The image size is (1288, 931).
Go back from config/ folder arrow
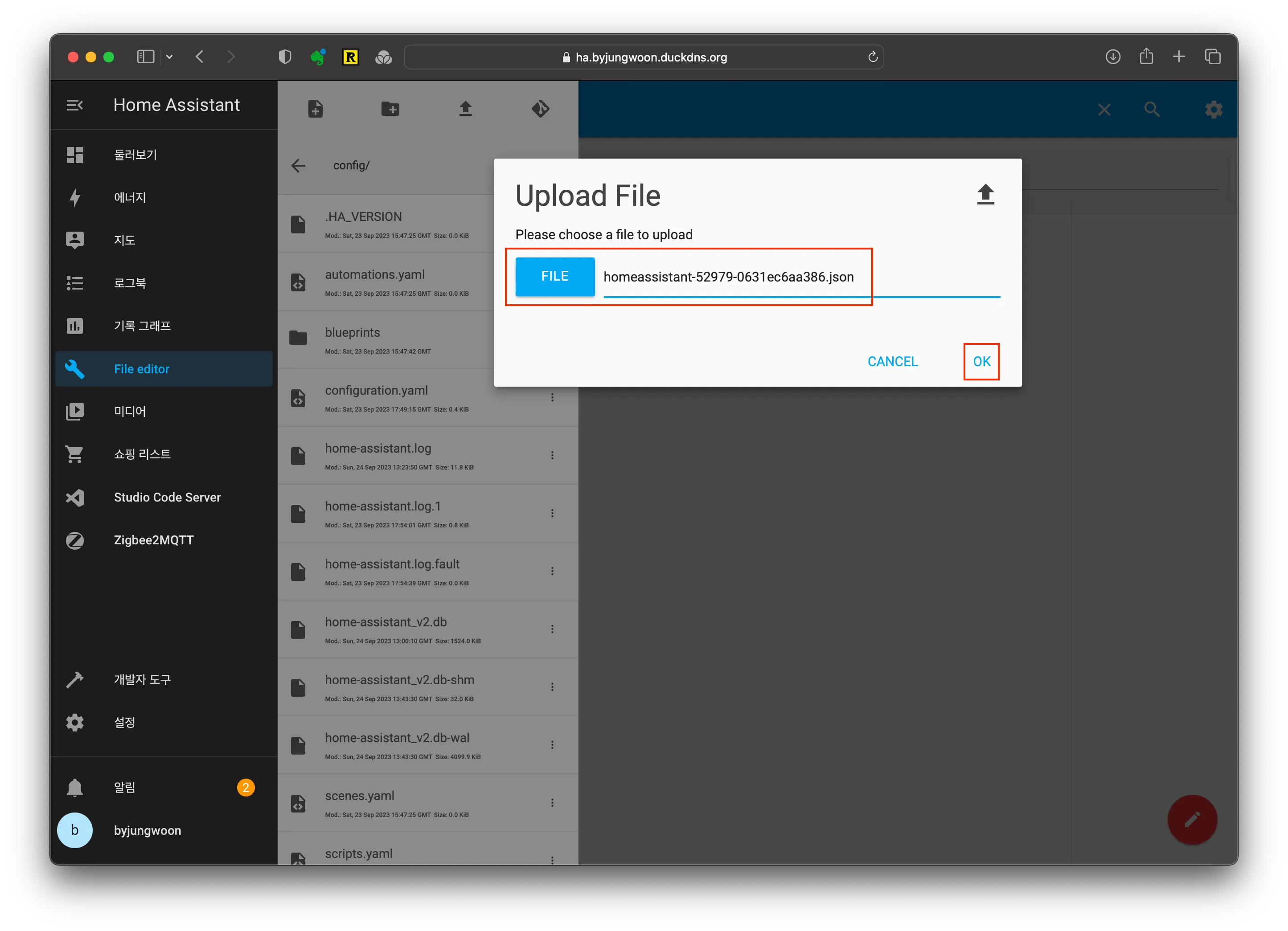[x=298, y=165]
